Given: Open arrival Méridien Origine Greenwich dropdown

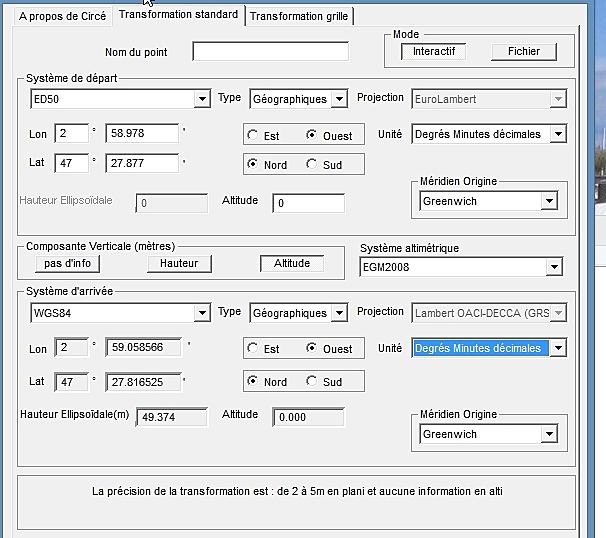Looking at the screenshot, I should (x=489, y=434).
